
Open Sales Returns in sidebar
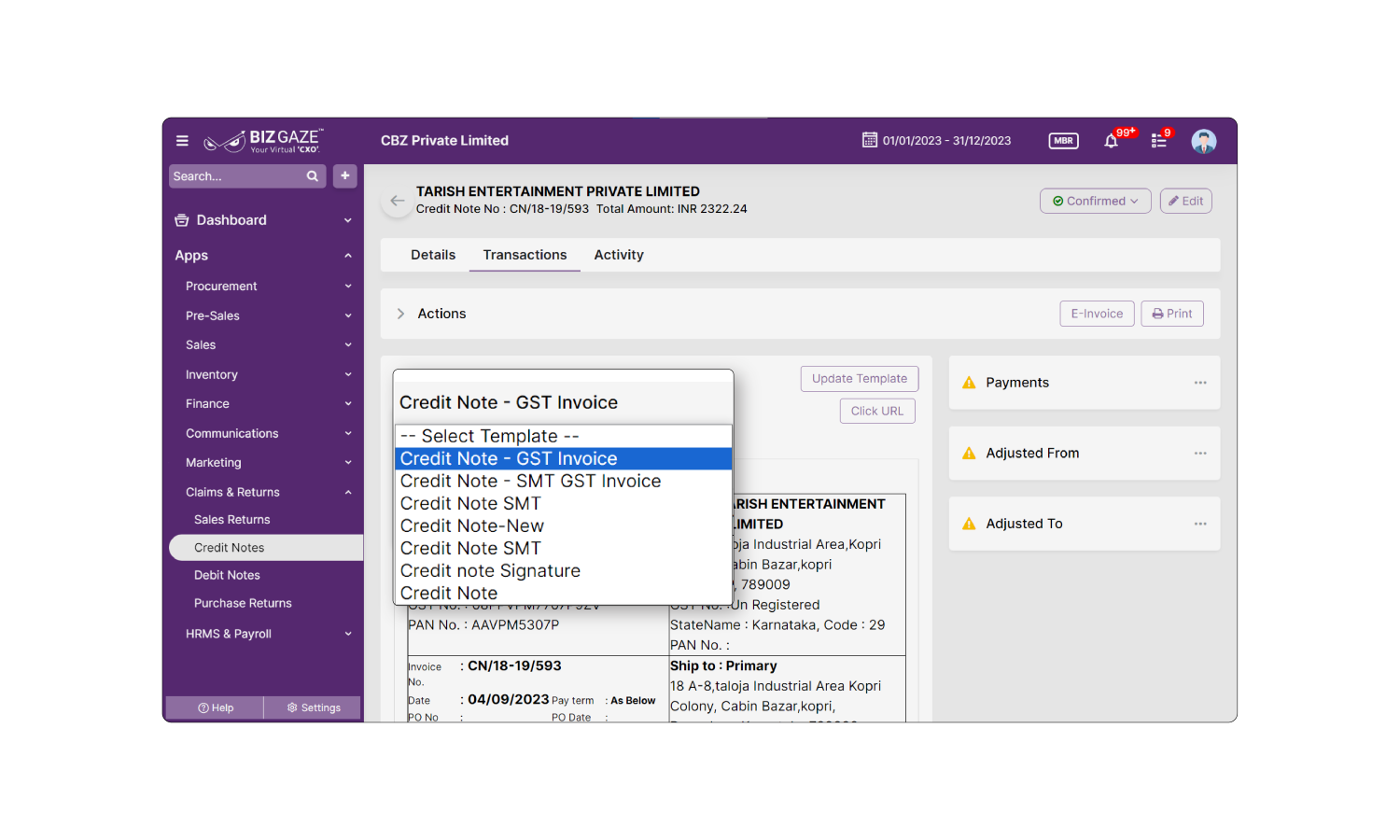(x=231, y=520)
